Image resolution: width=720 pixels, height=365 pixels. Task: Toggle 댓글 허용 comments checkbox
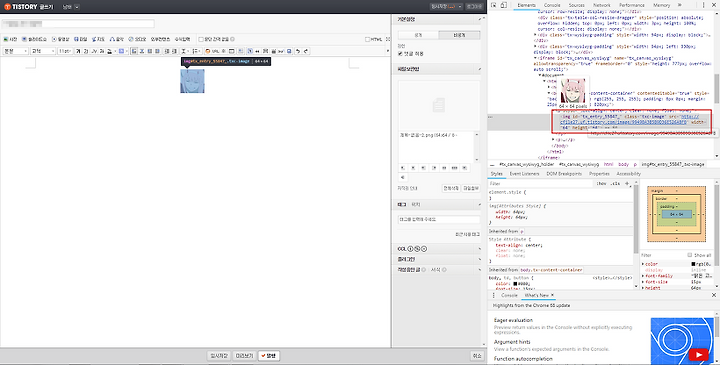400,54
